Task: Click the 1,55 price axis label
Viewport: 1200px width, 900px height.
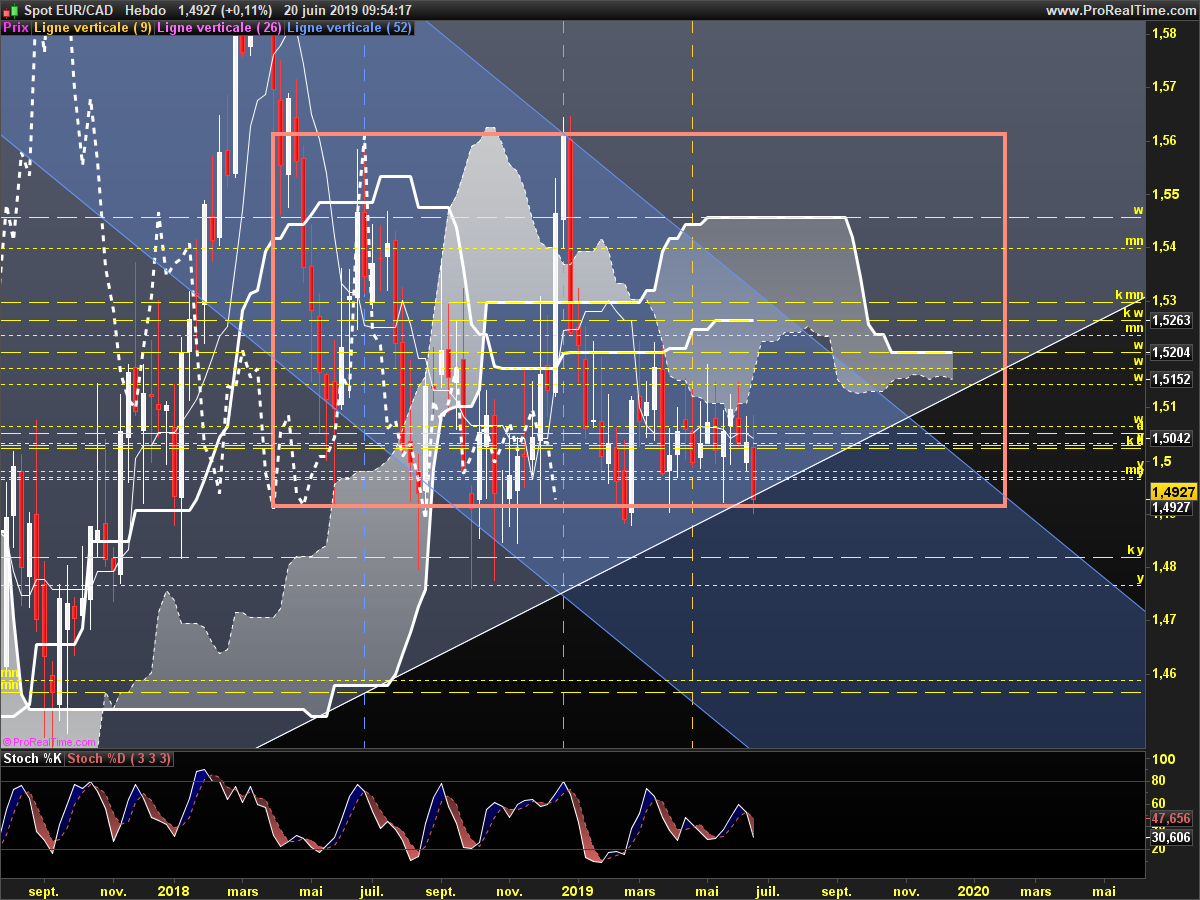Action: pos(1163,194)
